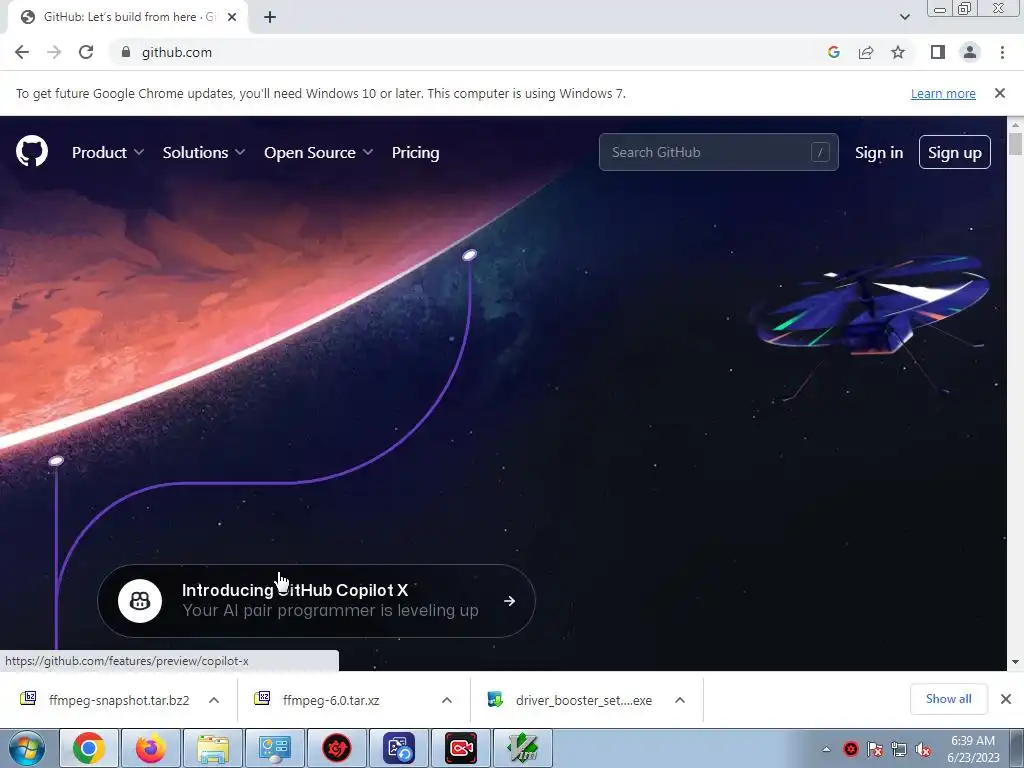Open the Introducing GitHub Copilot X banner

(317, 601)
